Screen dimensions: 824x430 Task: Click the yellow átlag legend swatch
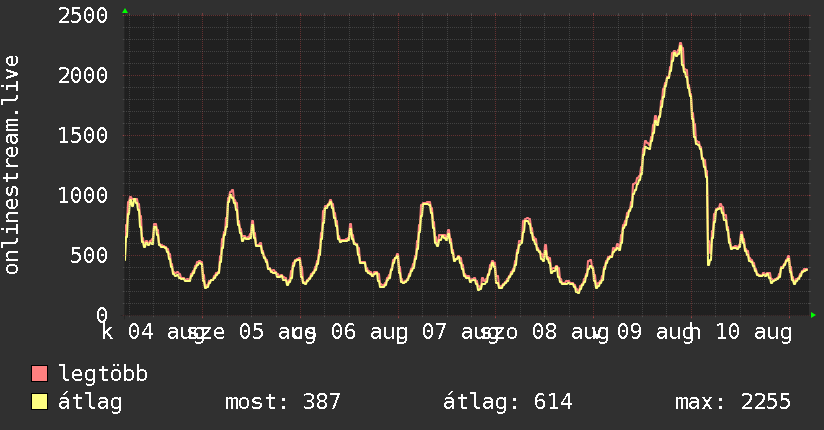[39, 402]
